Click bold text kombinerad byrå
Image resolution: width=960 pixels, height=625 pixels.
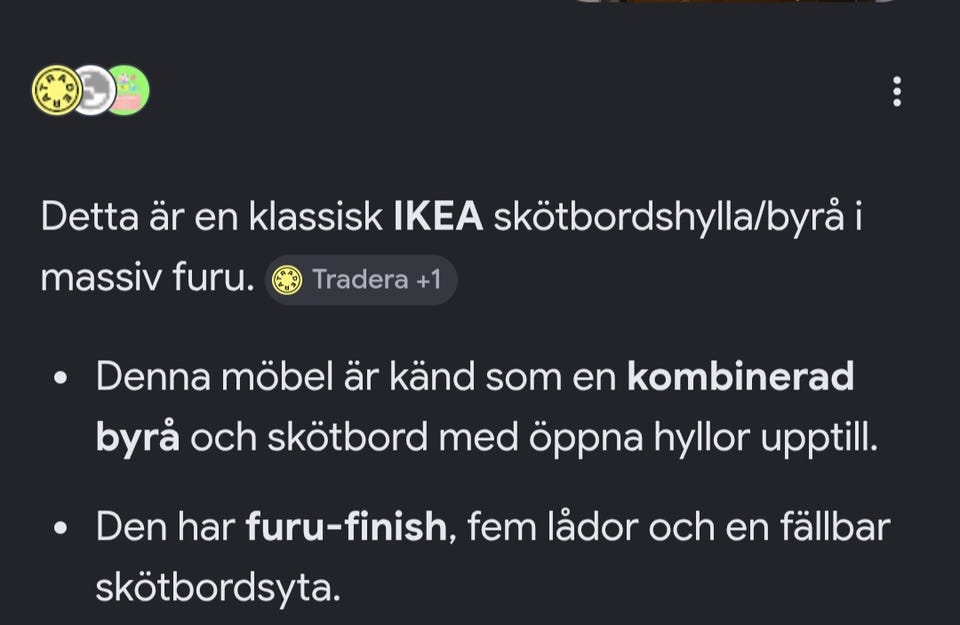click(474, 406)
